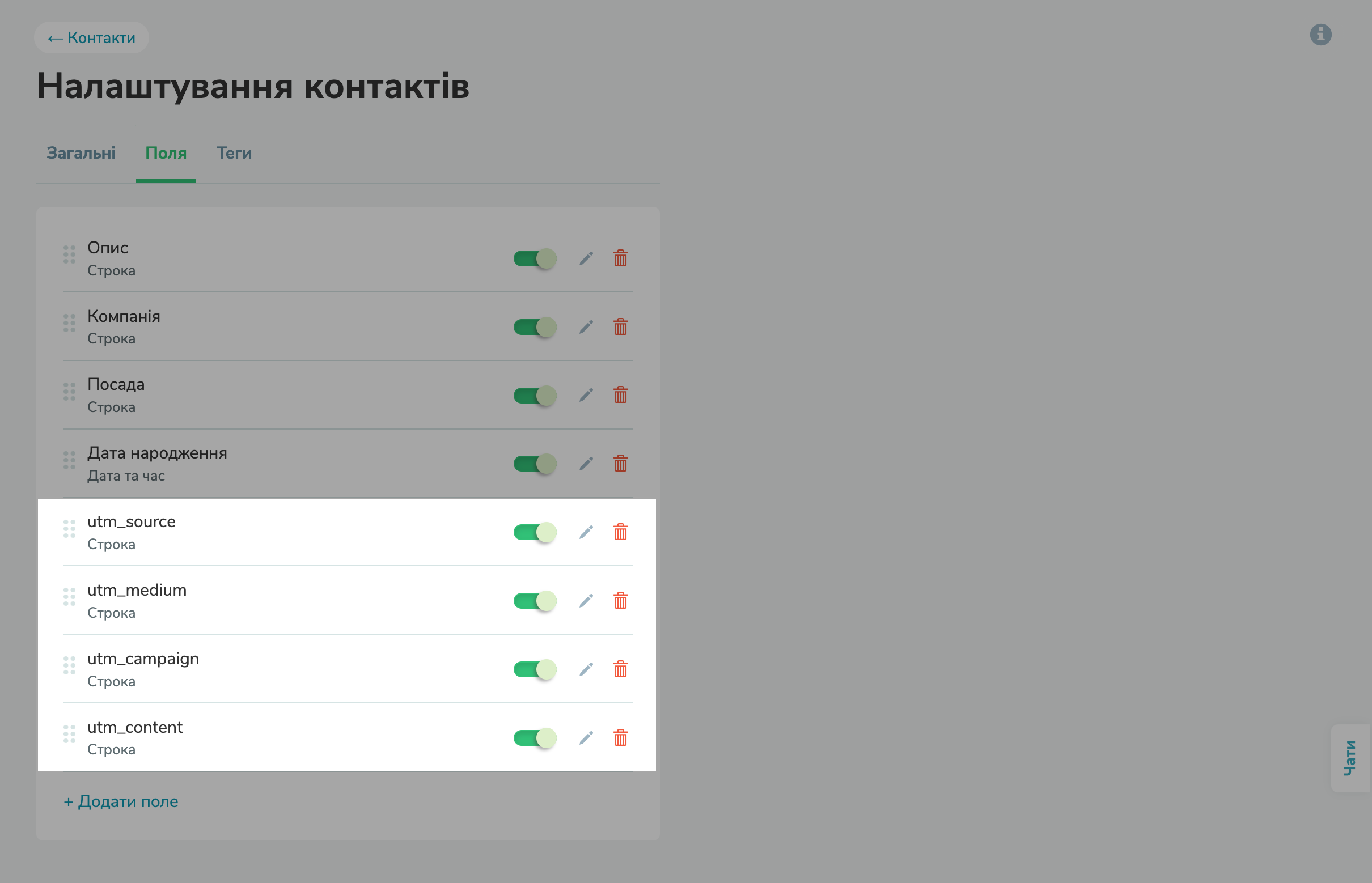Open the Чати sidebar panel
1372x883 pixels.
click(x=1350, y=757)
